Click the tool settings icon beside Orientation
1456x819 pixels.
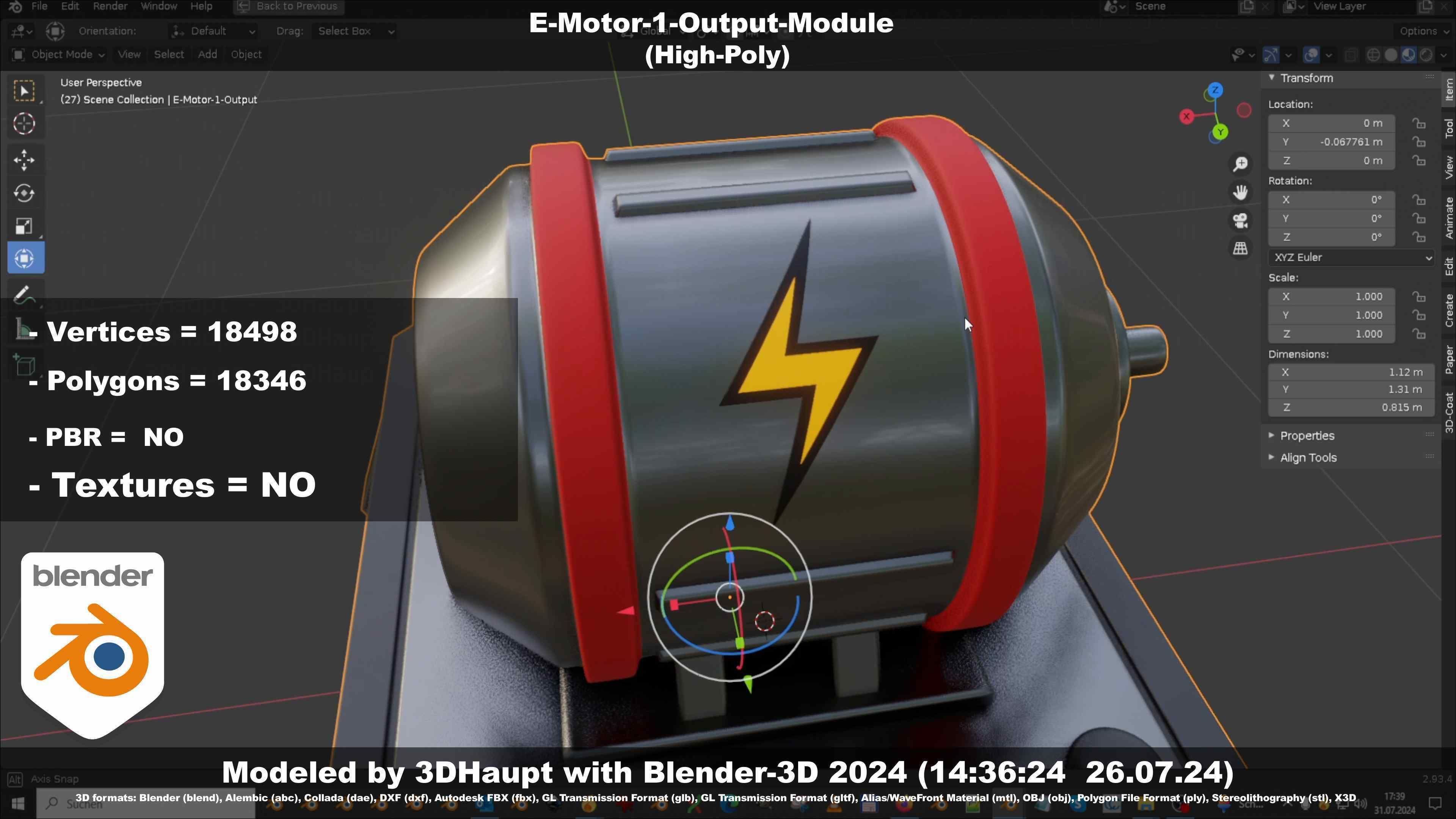pyautogui.click(x=55, y=31)
